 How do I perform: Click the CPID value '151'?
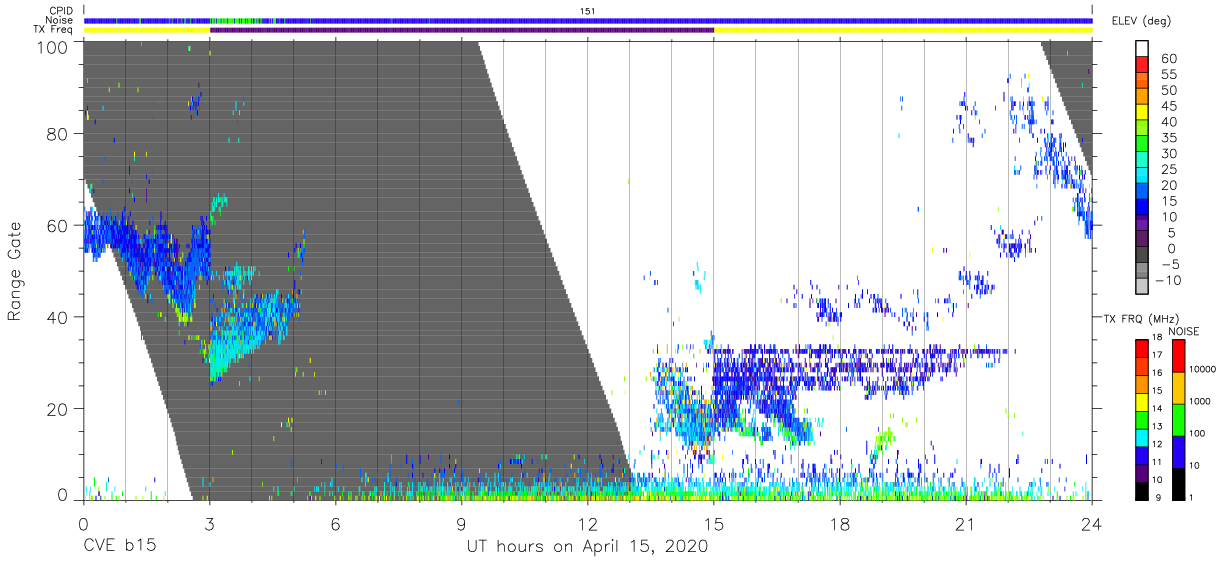click(x=588, y=10)
